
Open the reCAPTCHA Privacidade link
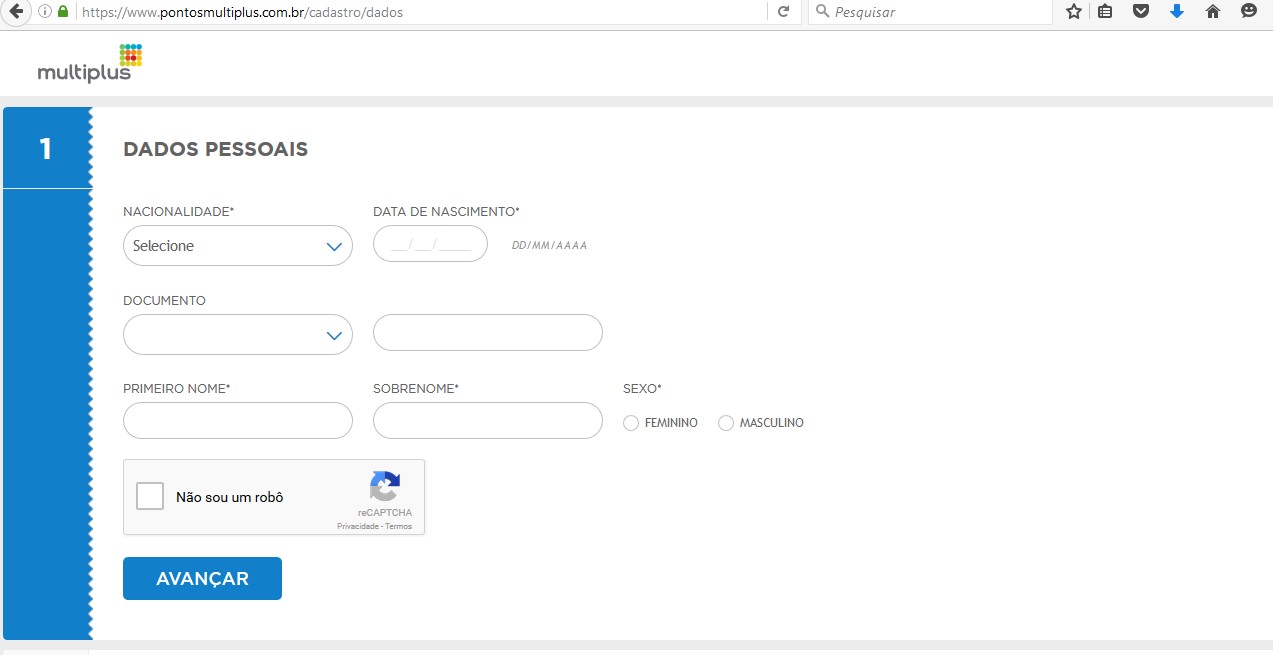tap(357, 526)
